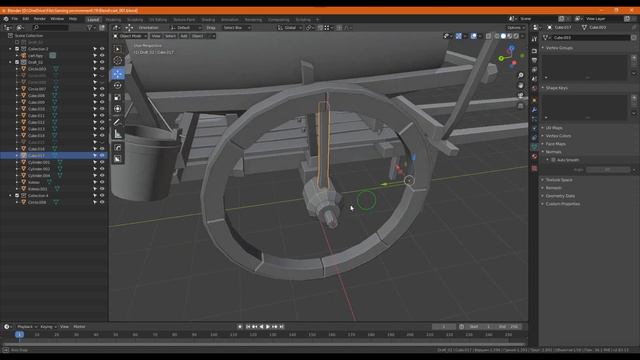Select the Cube.017 row in outliner

(53, 156)
